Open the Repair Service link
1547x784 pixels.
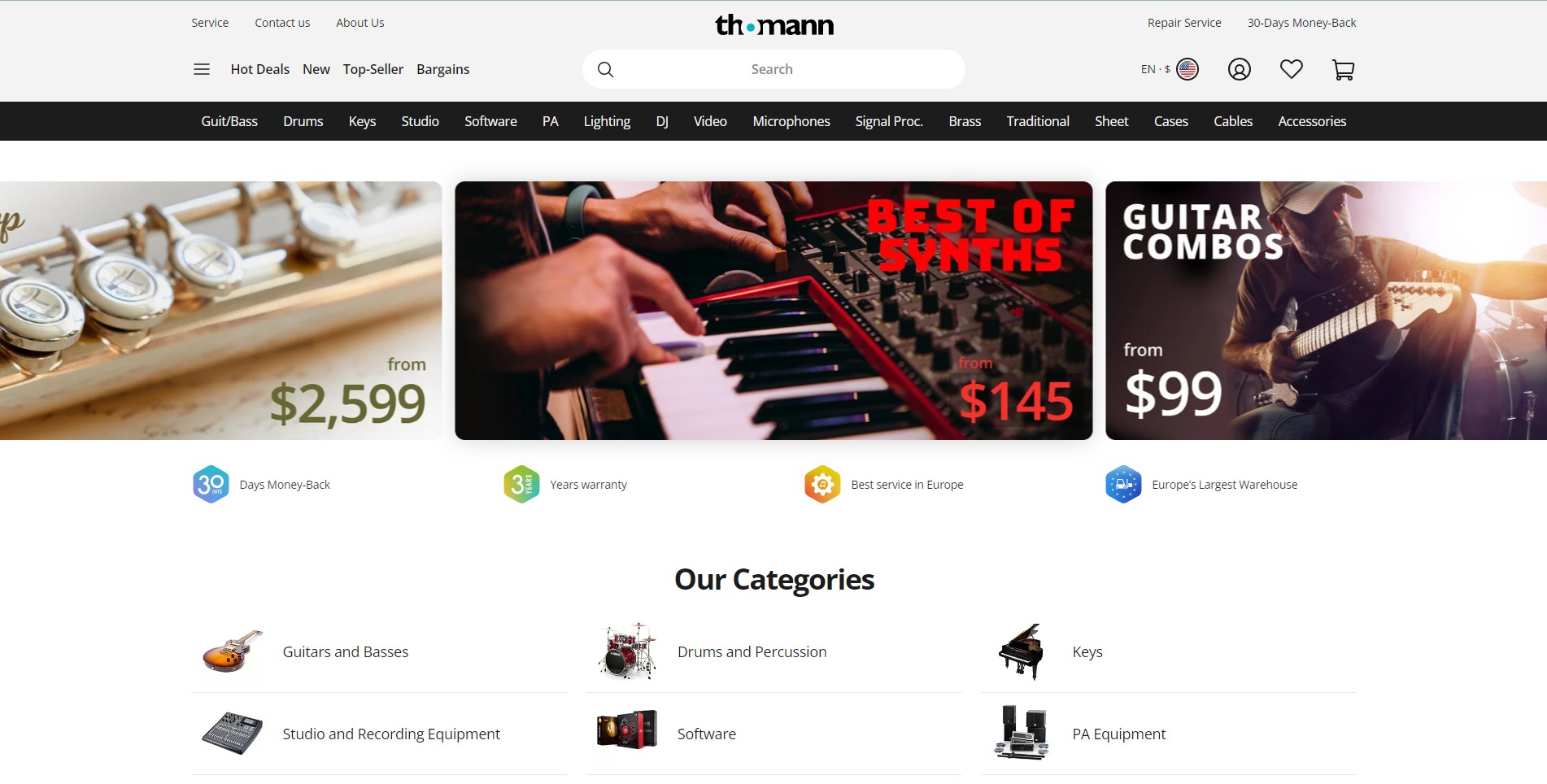point(1184,23)
